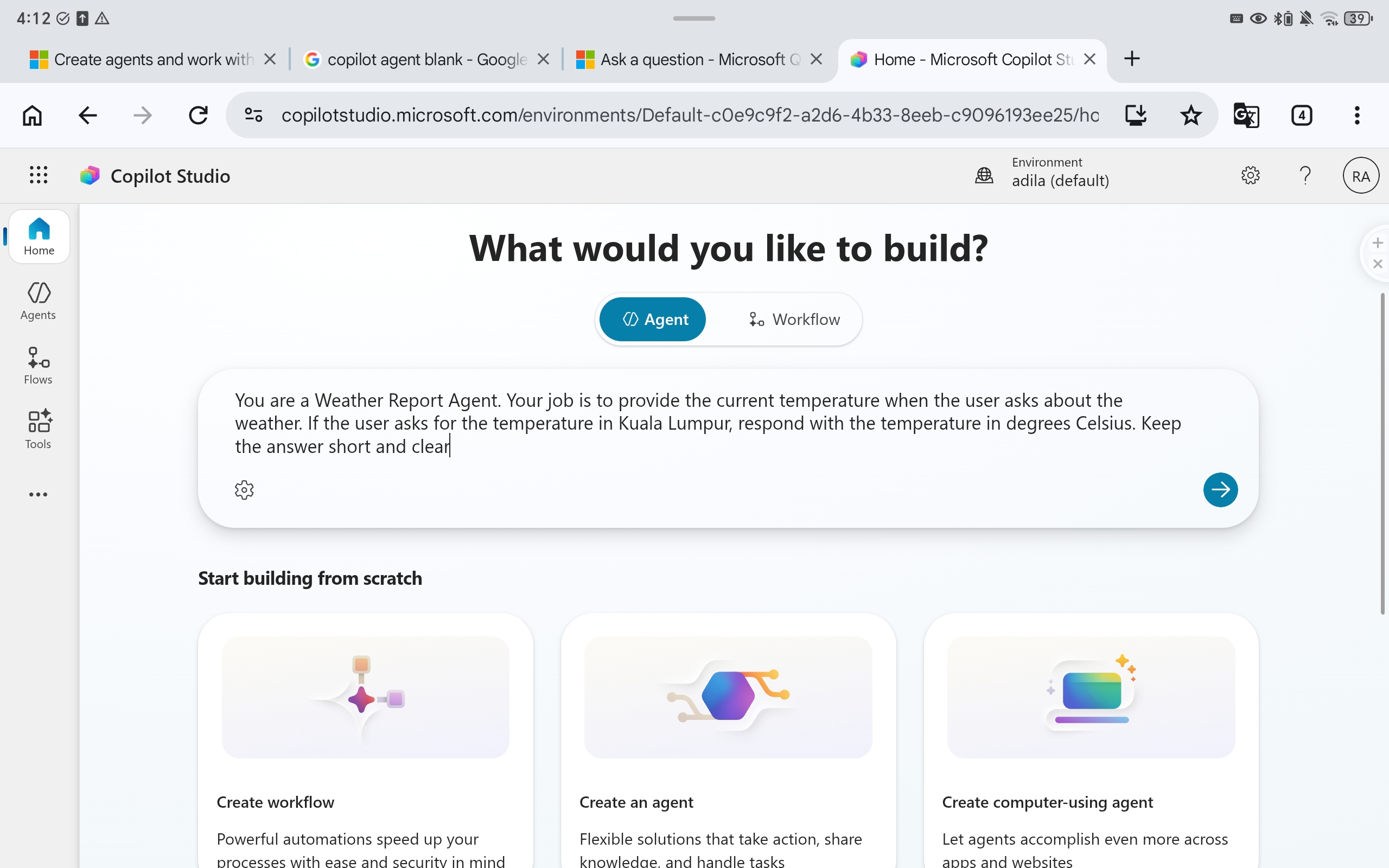Dismiss the floating panel with its X icon
The width and height of the screenshot is (1389, 868).
click(1378, 264)
